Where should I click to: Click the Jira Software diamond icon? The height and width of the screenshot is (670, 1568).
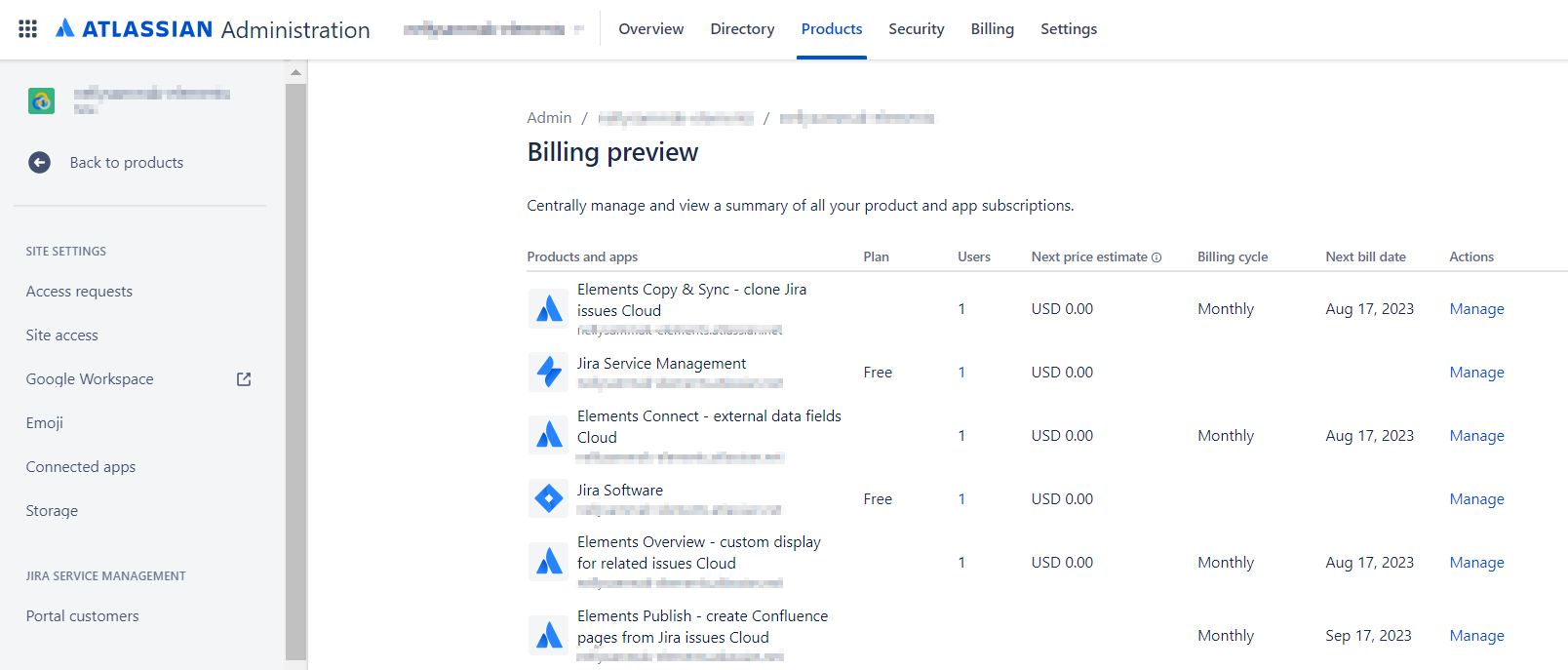[549, 499]
